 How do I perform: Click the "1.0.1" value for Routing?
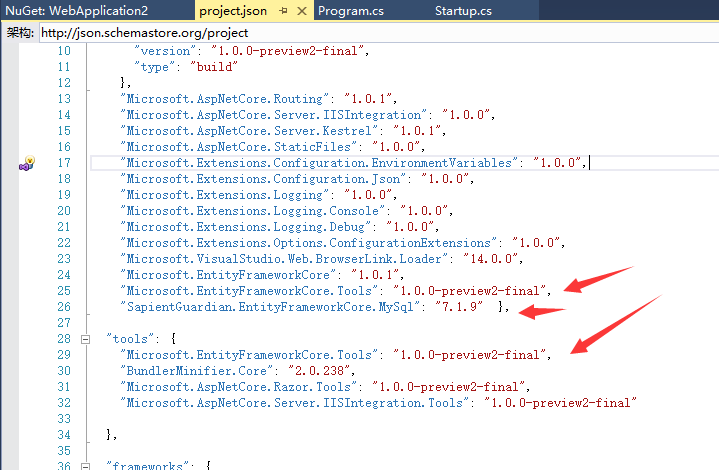(x=368, y=99)
